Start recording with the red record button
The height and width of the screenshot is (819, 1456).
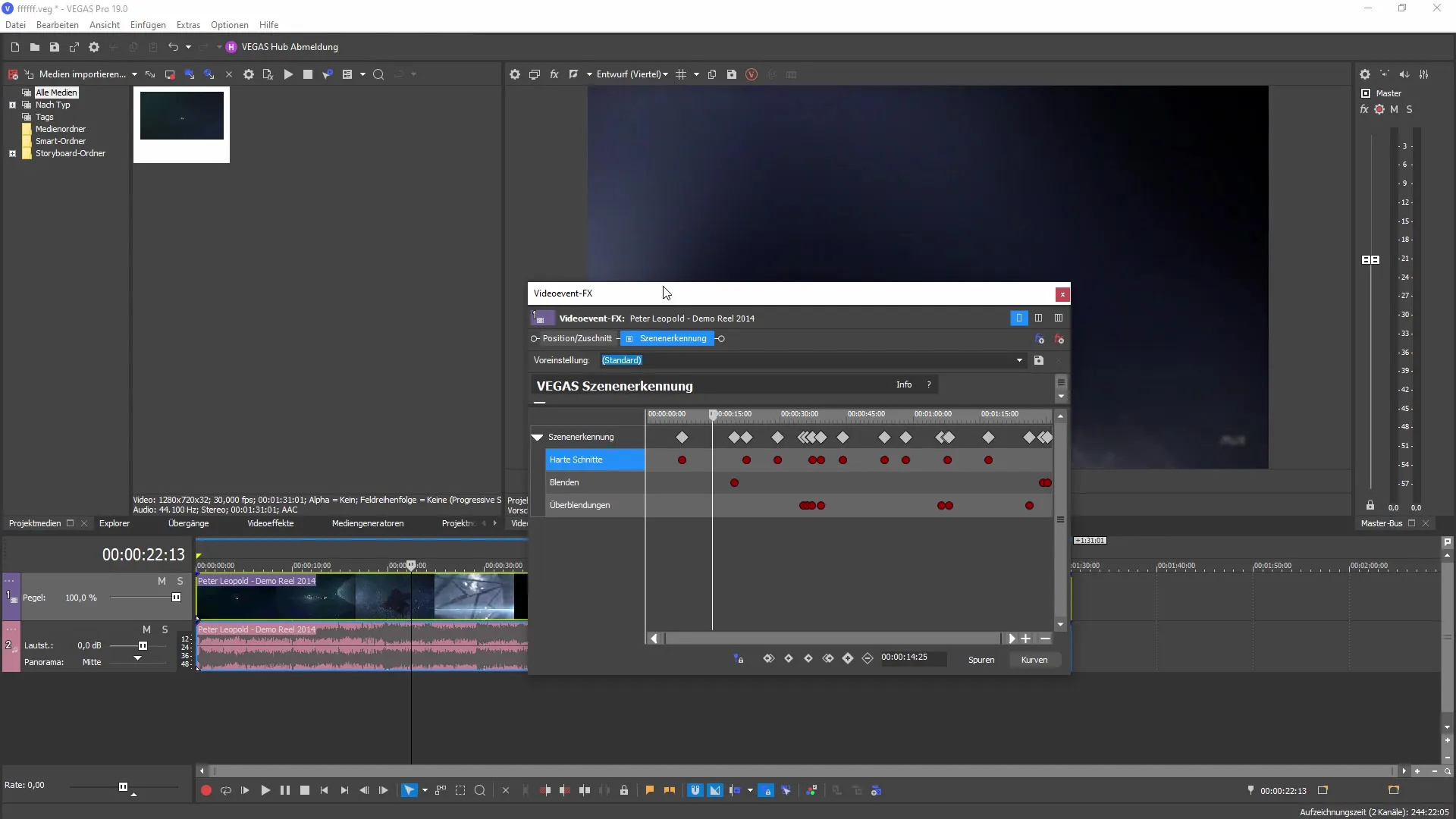(206, 790)
